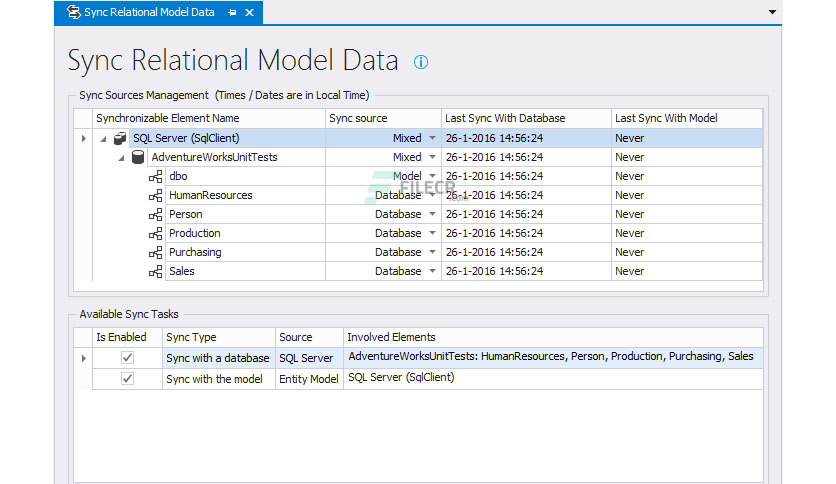Open Sync source dropdown for Sales
This screenshot has width=836, height=484.
(x=432, y=271)
